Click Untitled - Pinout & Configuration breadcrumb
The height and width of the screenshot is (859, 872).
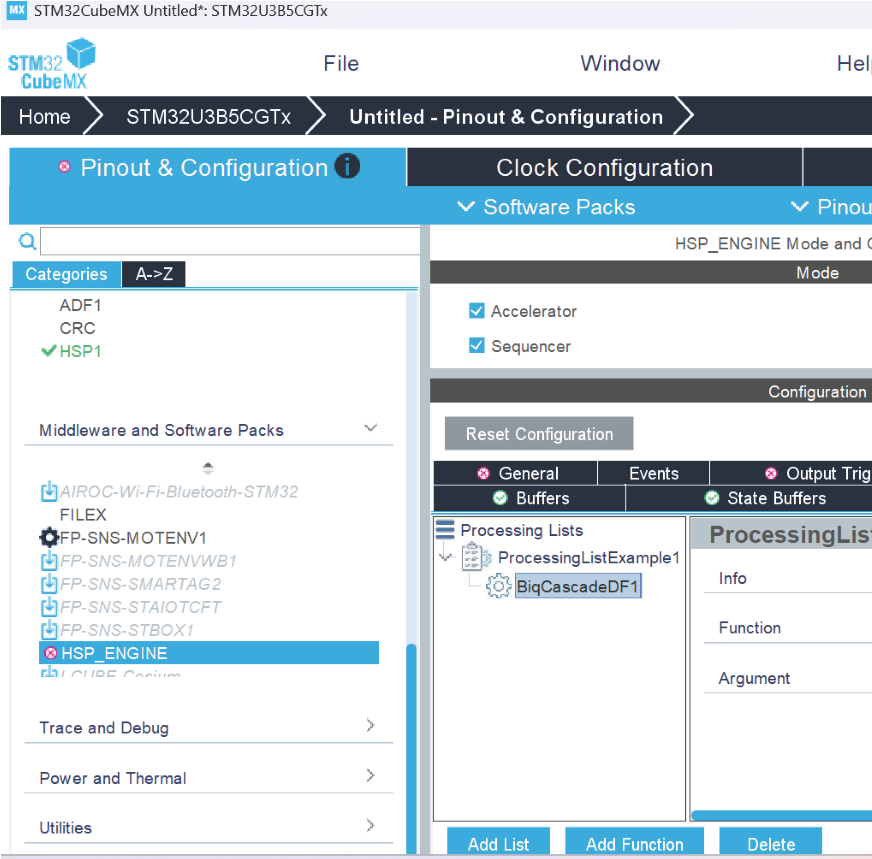pyautogui.click(x=506, y=117)
